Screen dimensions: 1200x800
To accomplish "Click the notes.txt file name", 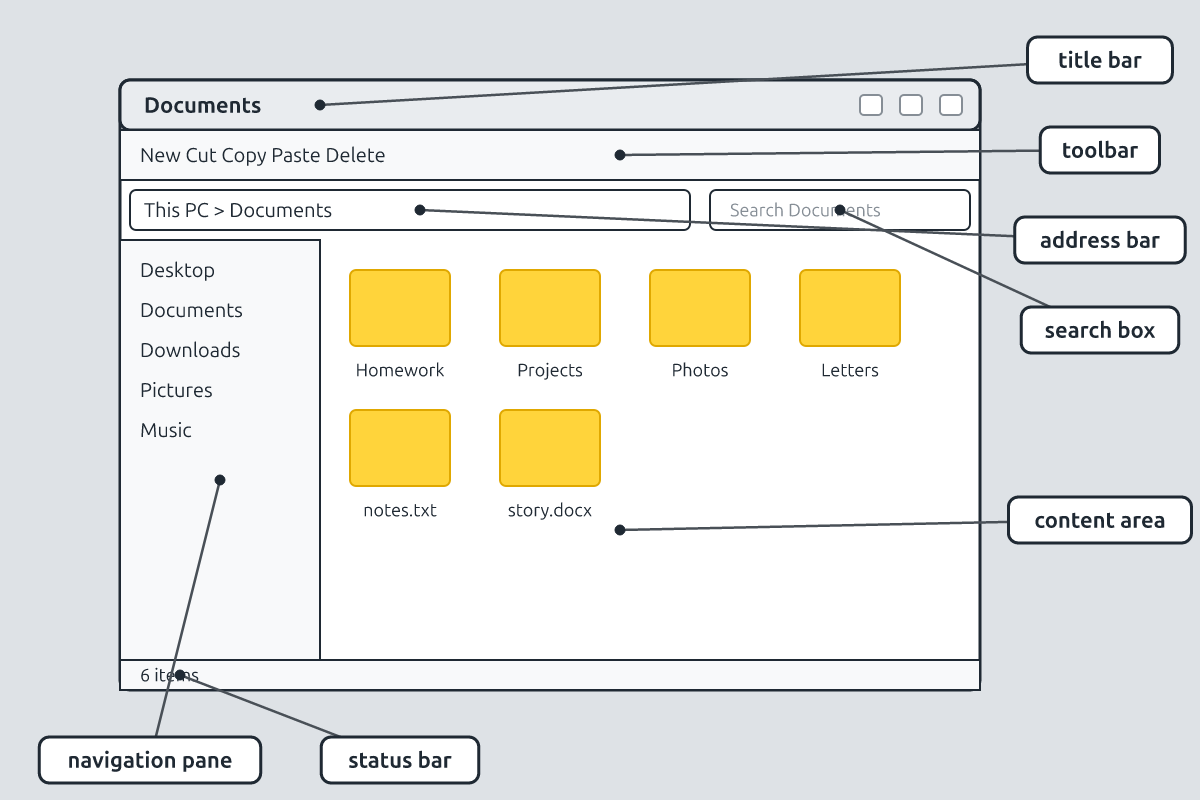I will tap(400, 510).
